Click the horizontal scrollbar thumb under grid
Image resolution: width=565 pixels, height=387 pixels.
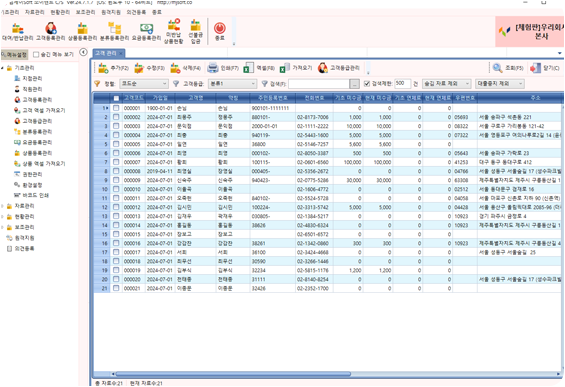coord(233,374)
